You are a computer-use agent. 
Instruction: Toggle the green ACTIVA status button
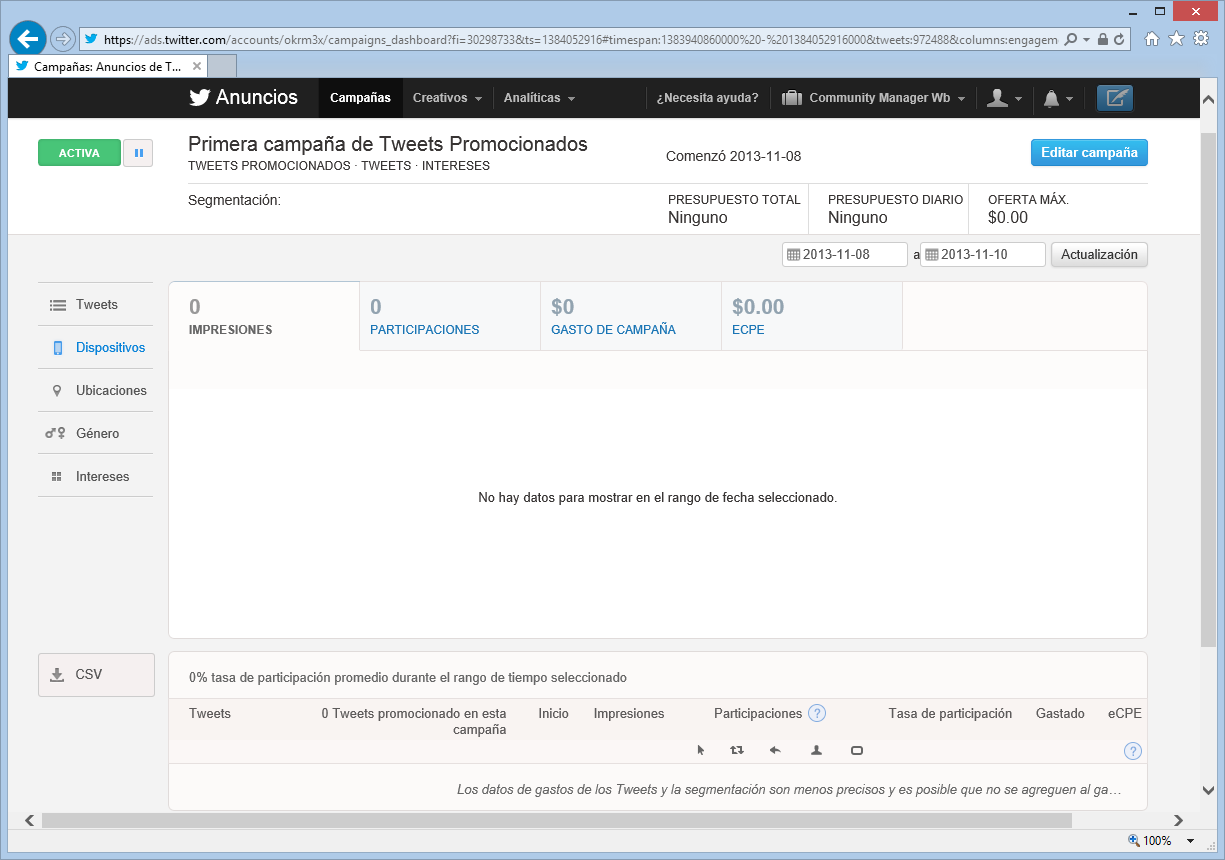coord(79,153)
